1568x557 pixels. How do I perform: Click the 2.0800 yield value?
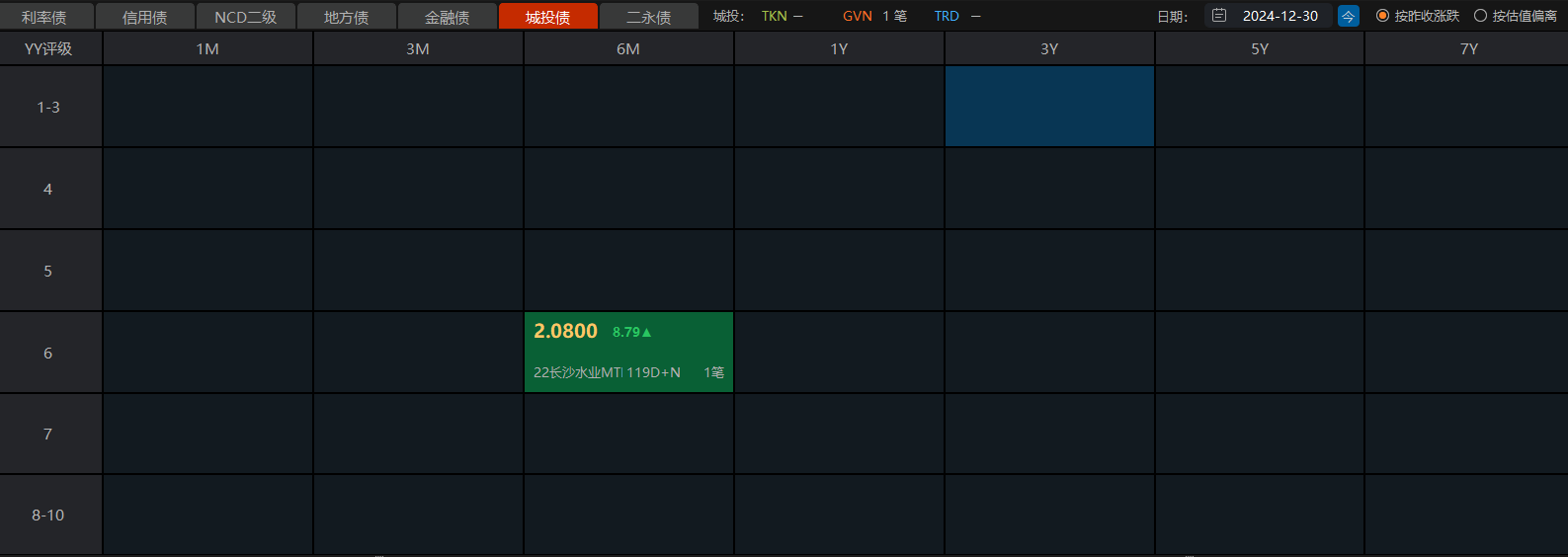[x=565, y=331]
